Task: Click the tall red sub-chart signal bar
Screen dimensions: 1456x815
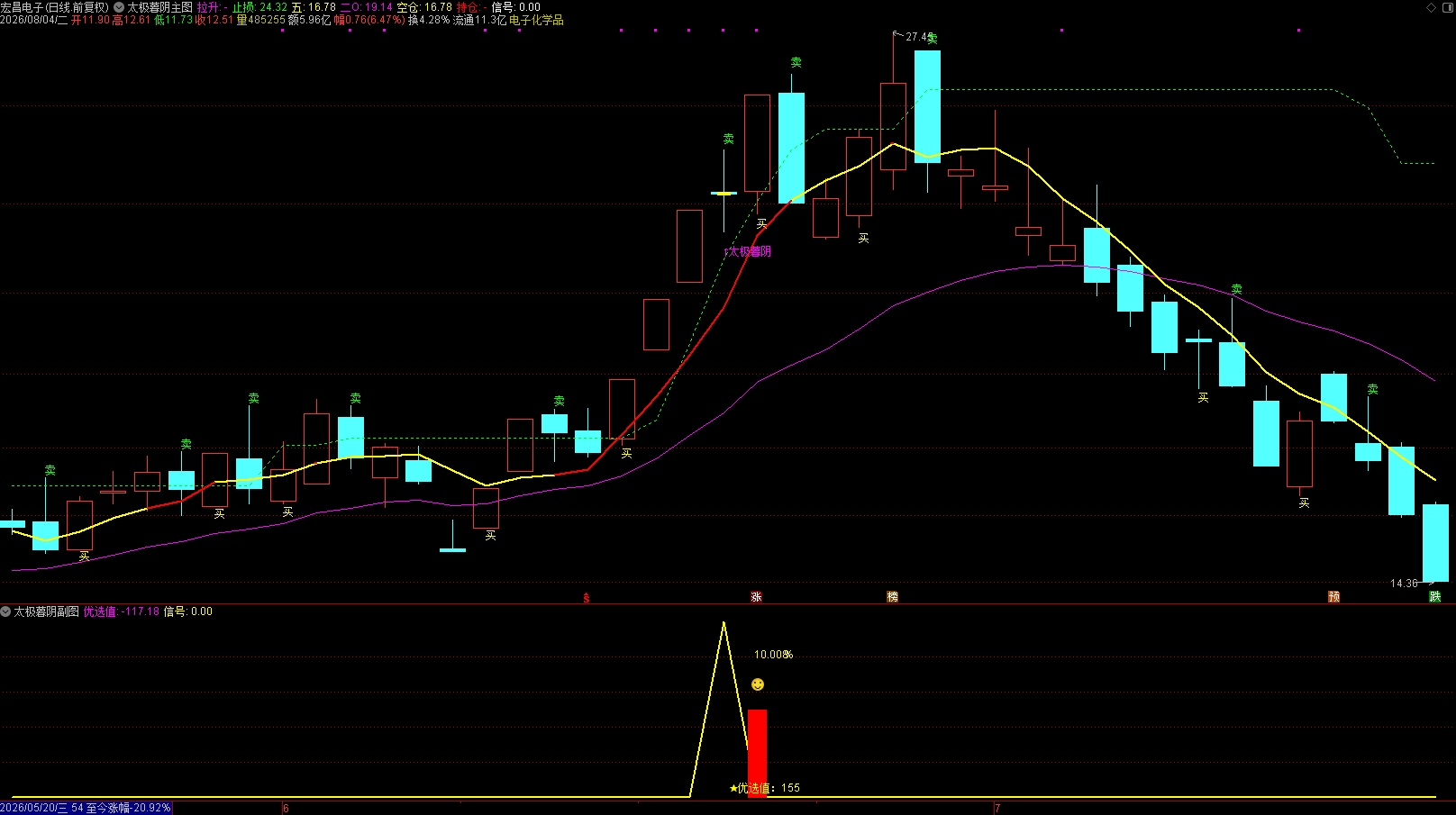Action: tap(758, 753)
